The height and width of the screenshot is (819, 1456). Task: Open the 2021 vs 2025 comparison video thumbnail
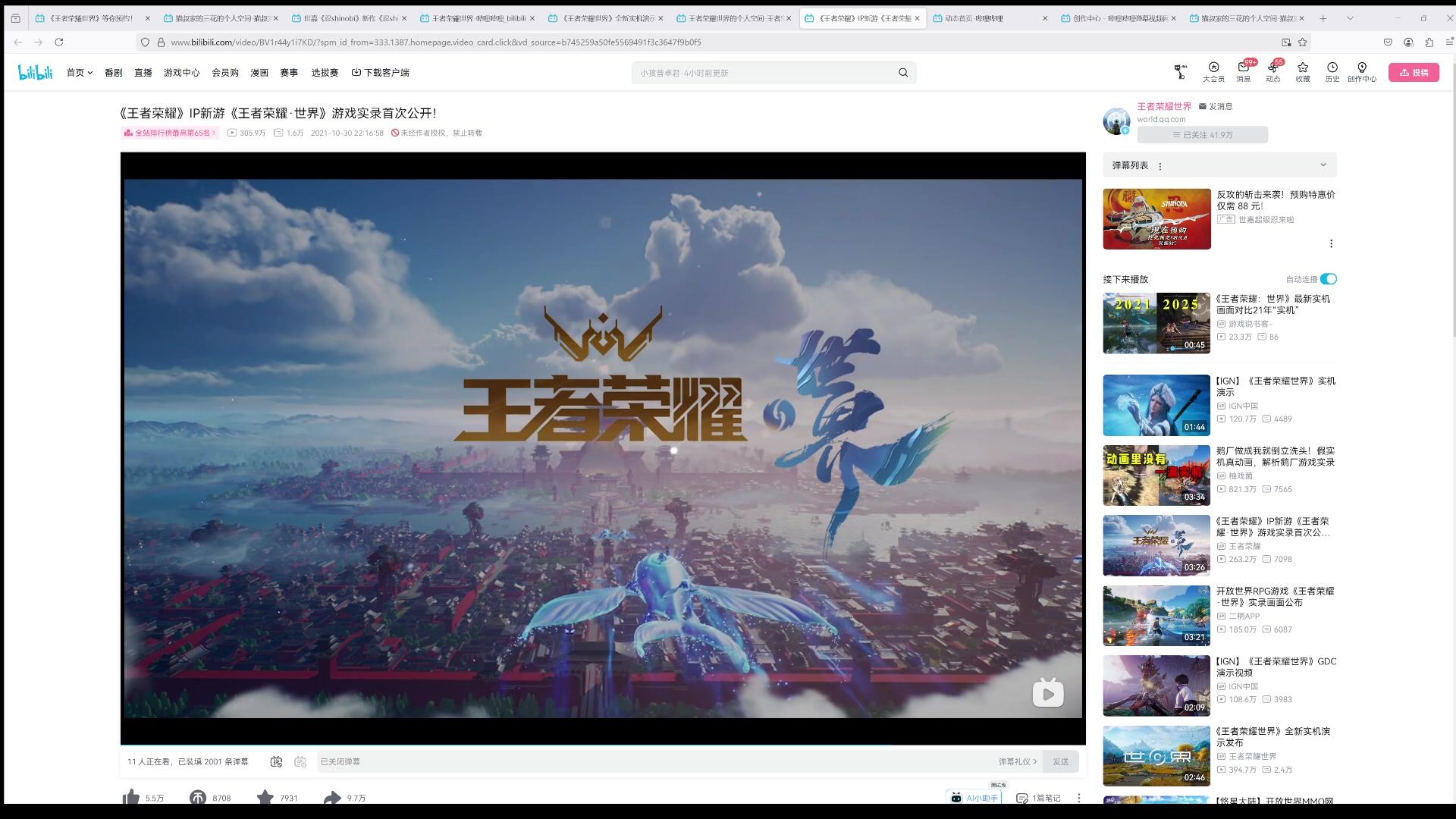click(x=1156, y=323)
